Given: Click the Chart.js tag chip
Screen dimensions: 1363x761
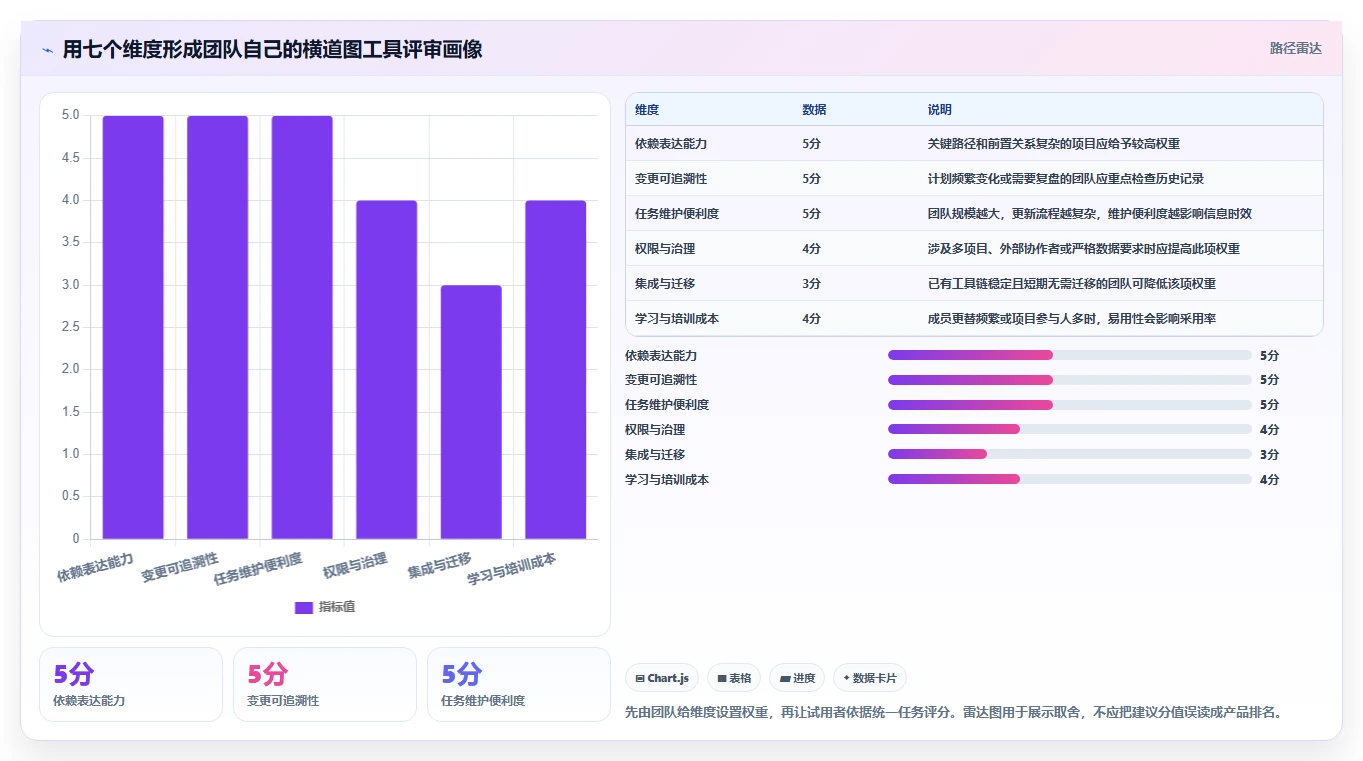Looking at the screenshot, I should point(662,678).
